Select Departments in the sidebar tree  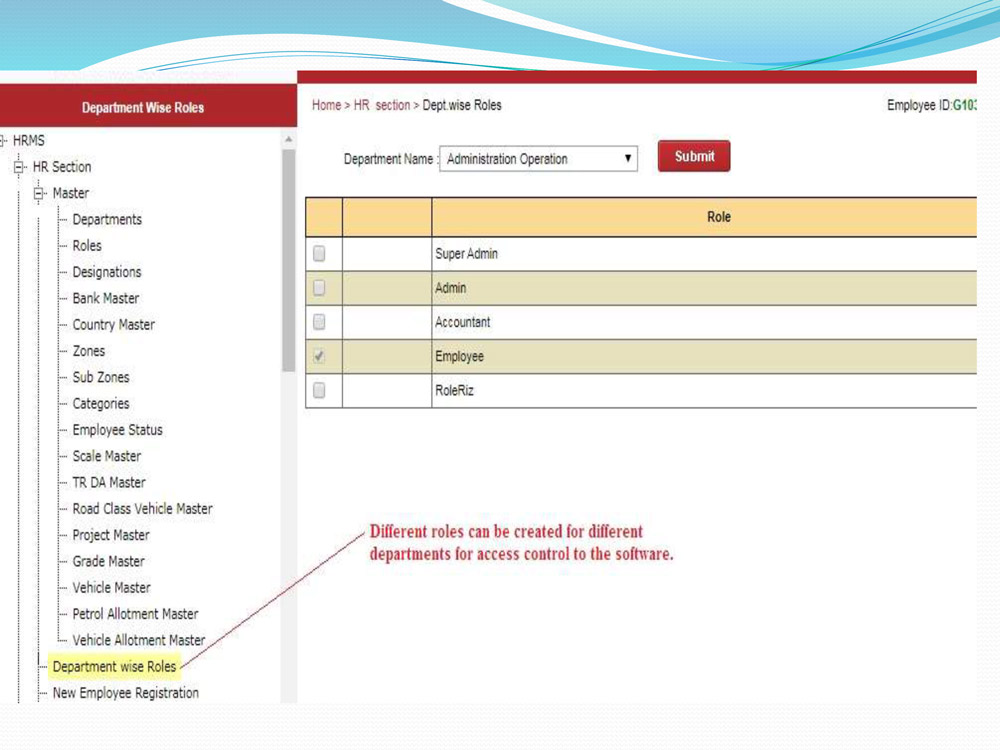[x=107, y=219]
